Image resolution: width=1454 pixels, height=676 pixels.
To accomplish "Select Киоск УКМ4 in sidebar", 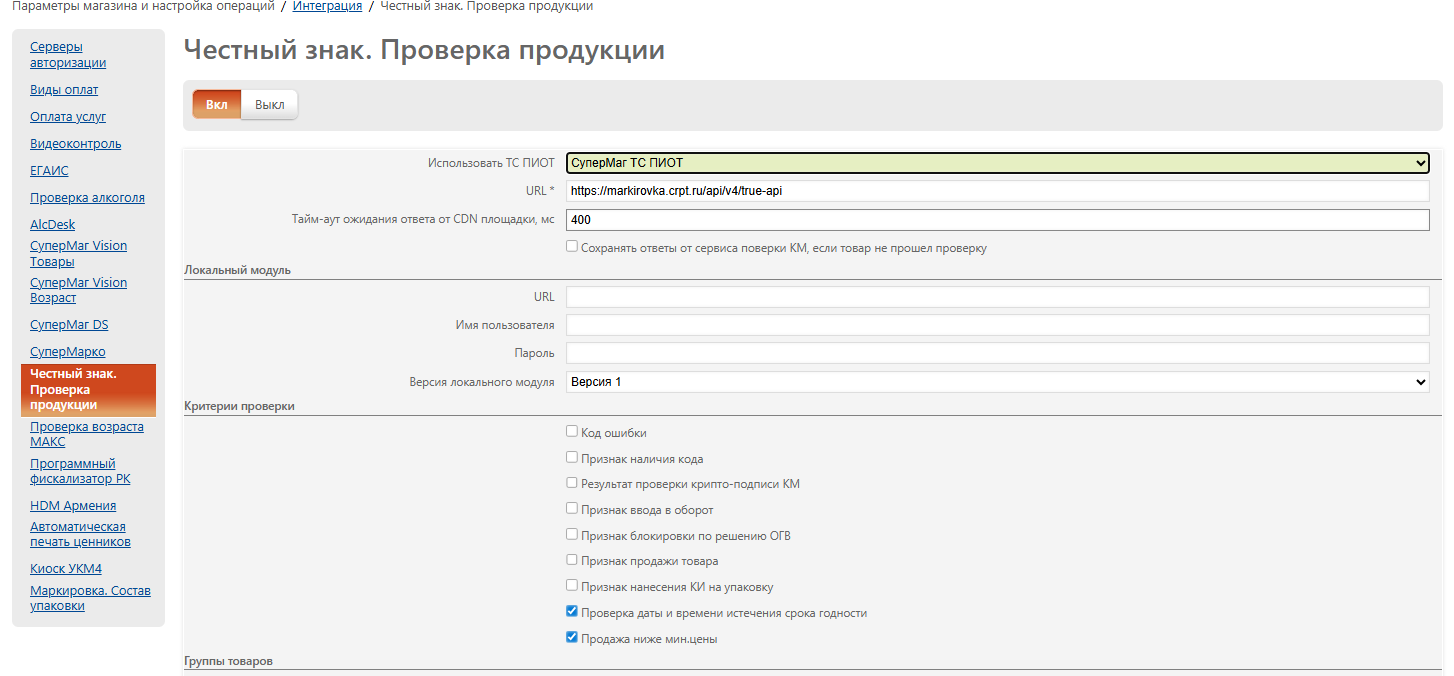I will point(65,569).
